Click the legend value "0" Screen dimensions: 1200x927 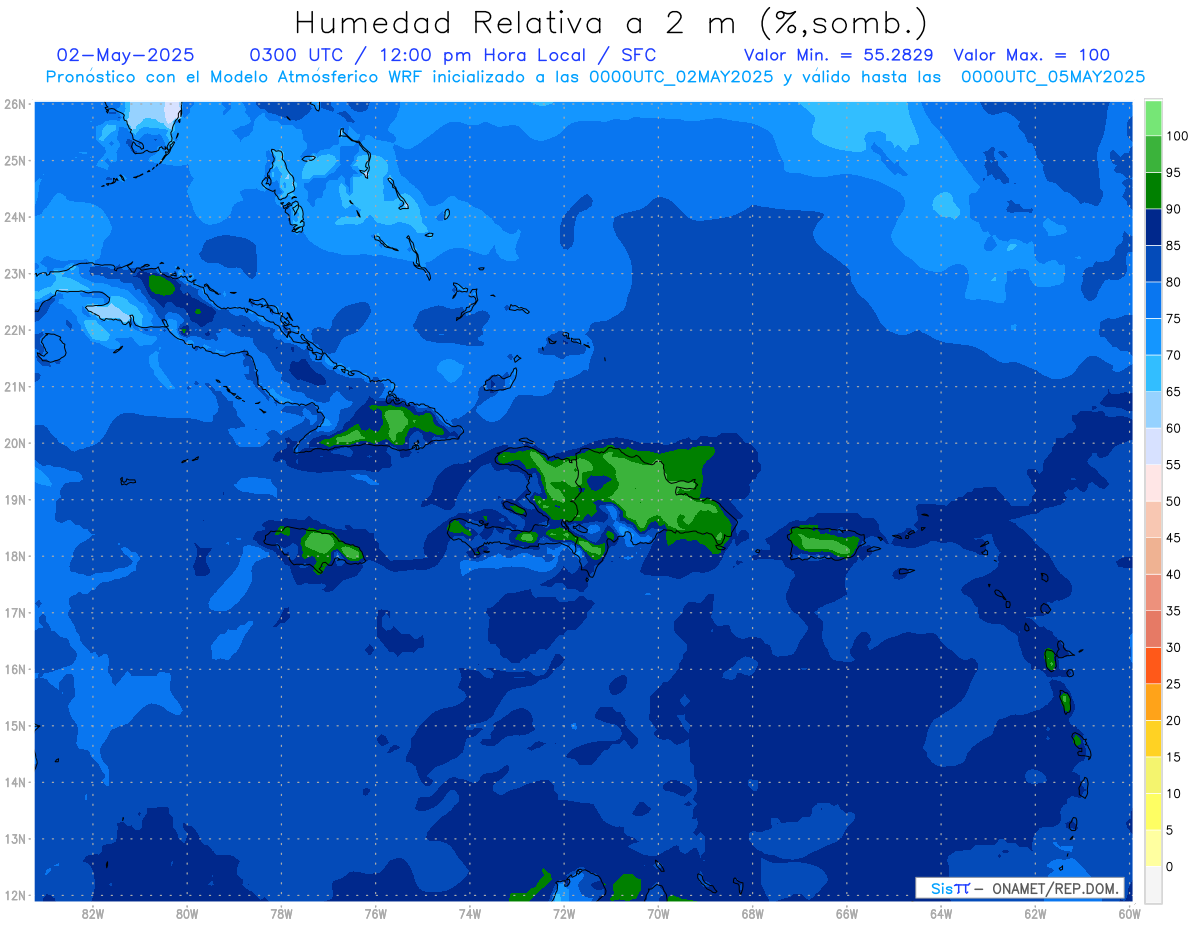click(x=1170, y=867)
